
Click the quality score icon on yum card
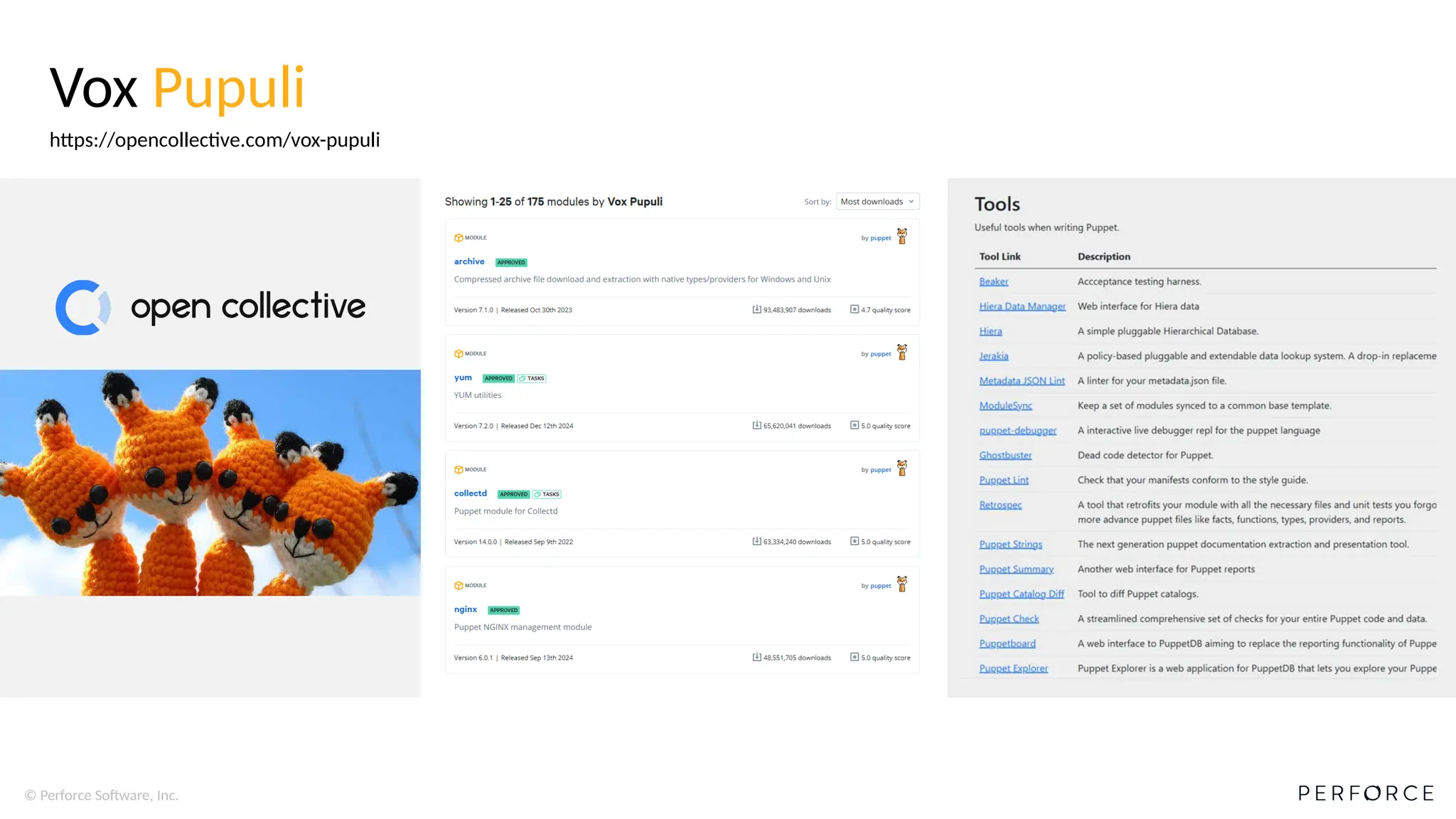click(x=855, y=425)
